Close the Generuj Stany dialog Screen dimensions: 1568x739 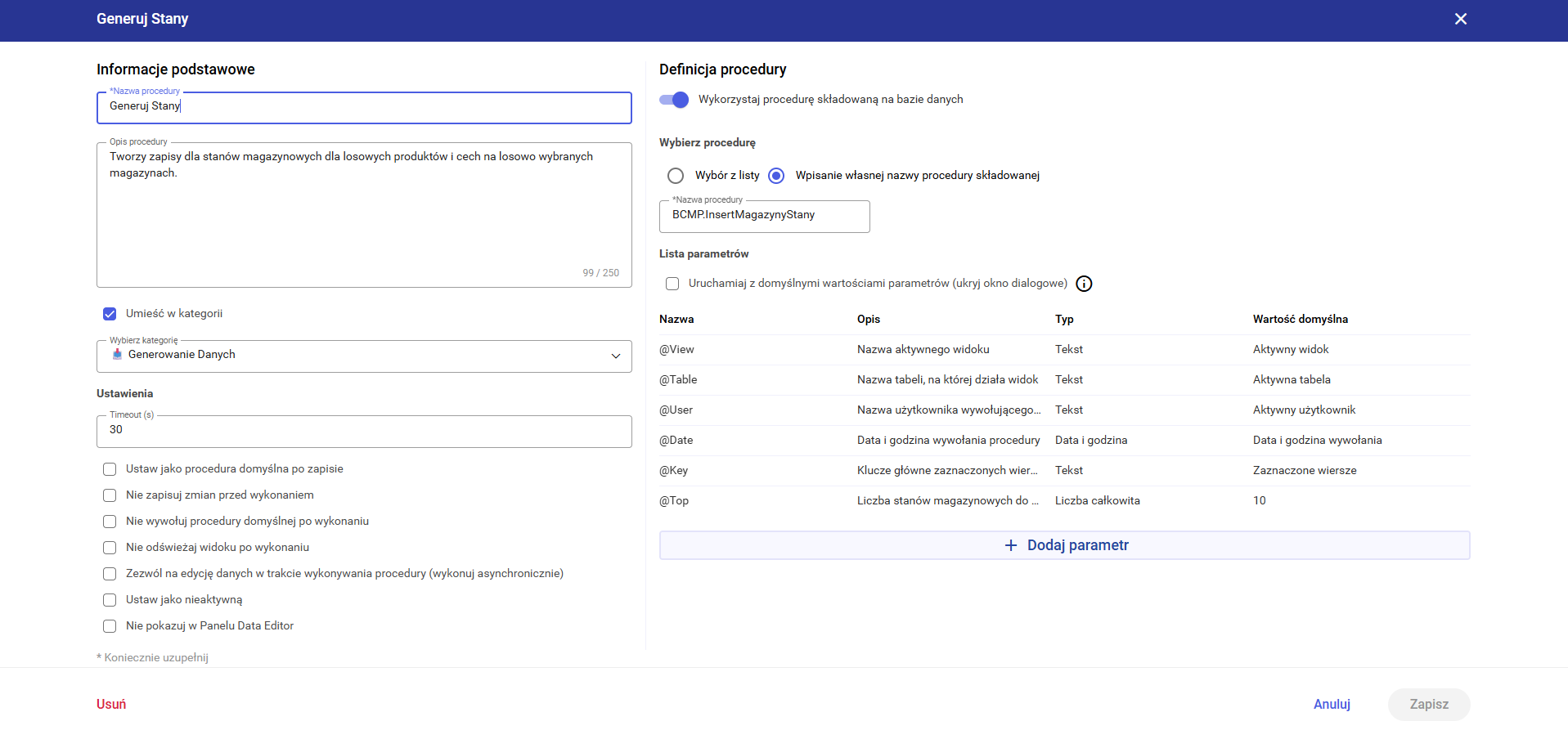click(1460, 19)
